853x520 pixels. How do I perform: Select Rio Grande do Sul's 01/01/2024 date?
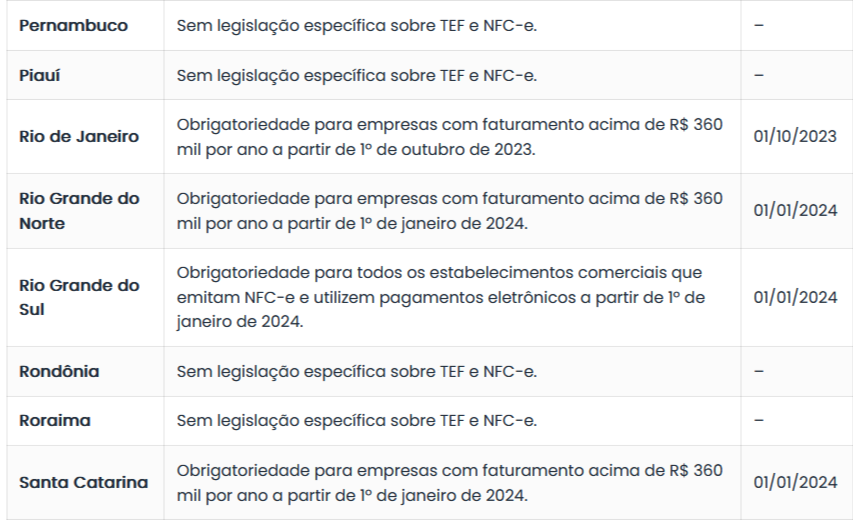tap(796, 297)
